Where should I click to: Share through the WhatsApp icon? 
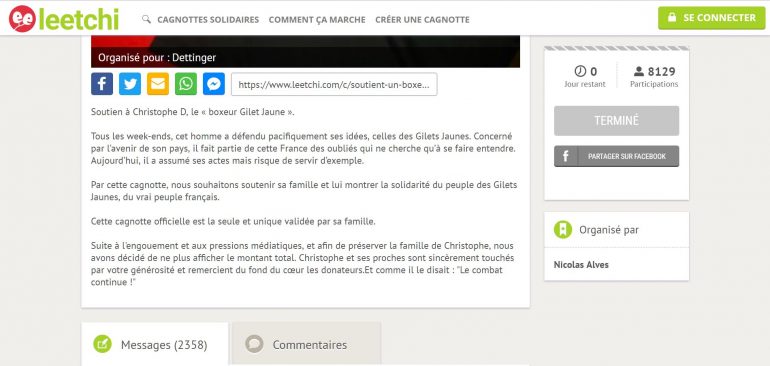(x=186, y=84)
